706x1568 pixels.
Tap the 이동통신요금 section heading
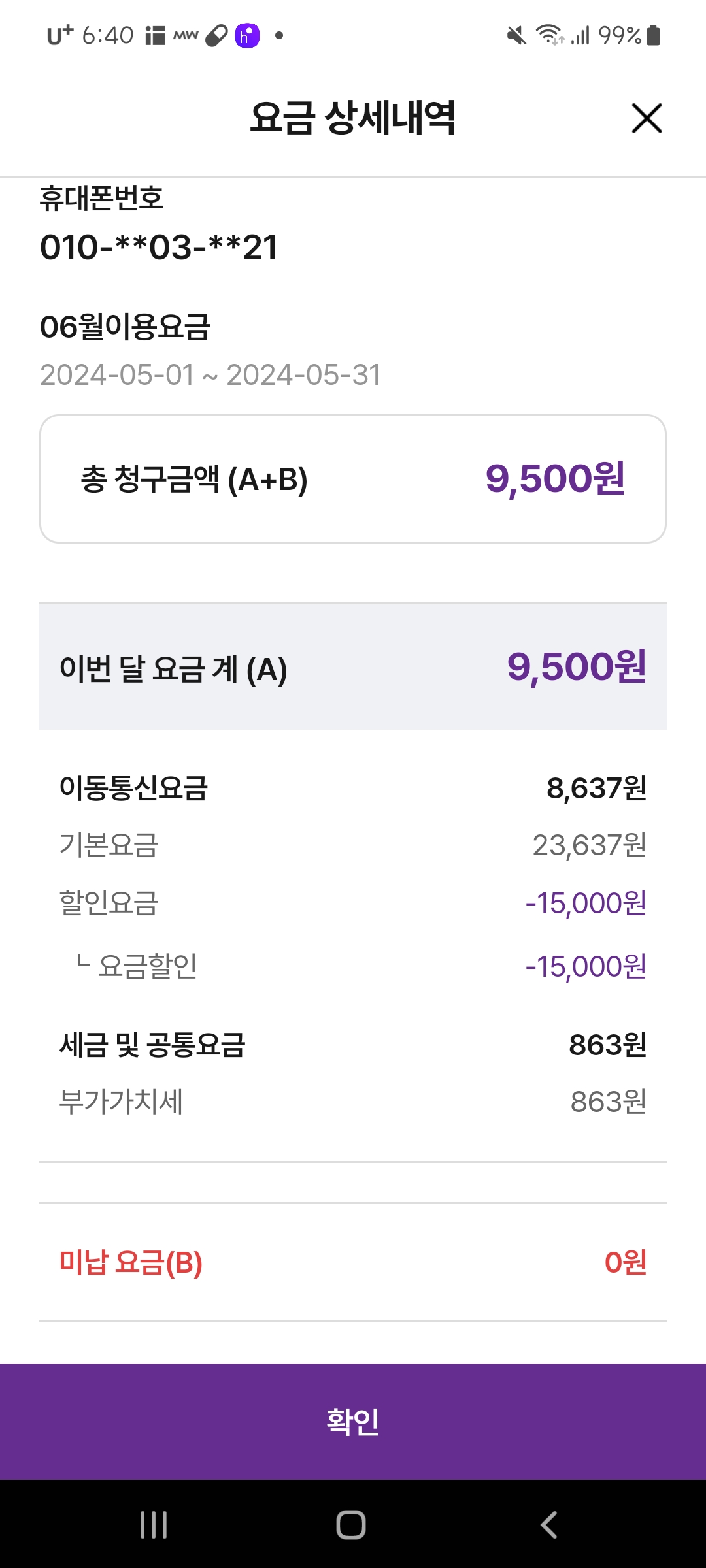click(134, 788)
